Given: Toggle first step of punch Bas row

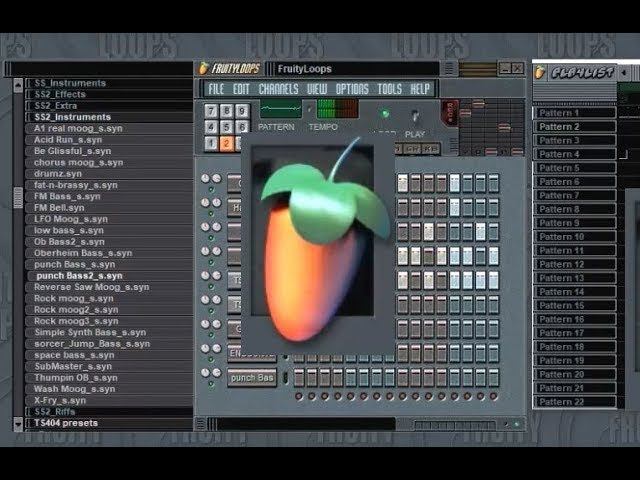Looking at the screenshot, I should 299,378.
